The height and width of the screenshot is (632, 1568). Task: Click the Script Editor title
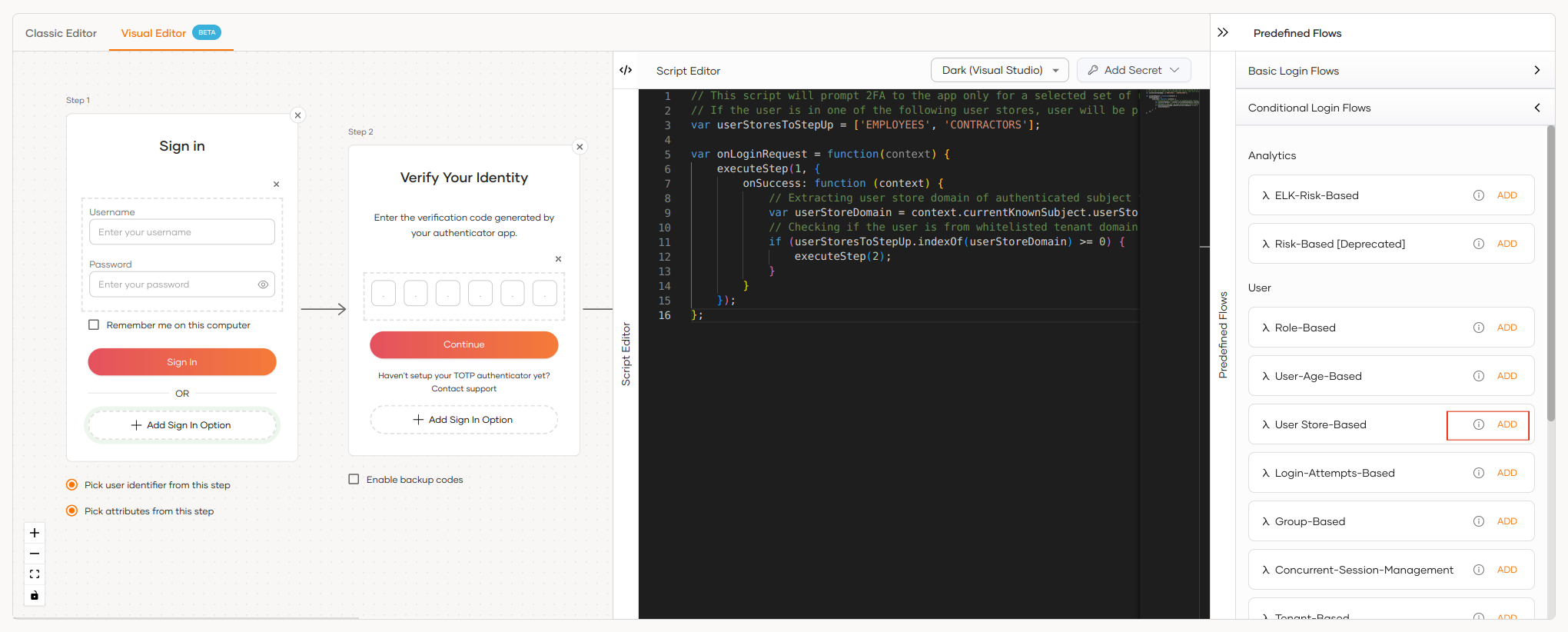pyautogui.click(x=688, y=71)
